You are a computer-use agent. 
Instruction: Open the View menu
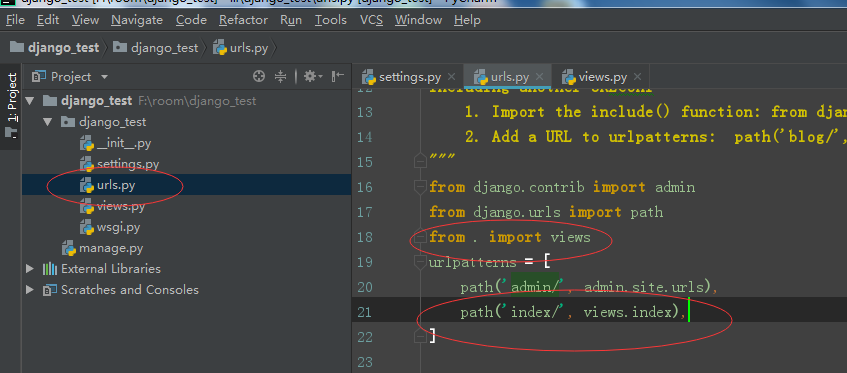[x=85, y=20]
